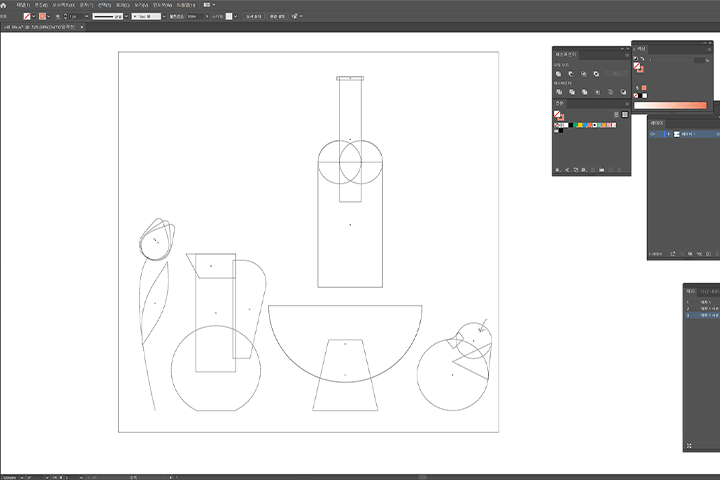
Task: Open the 보기 (View) menu
Action: [141, 5]
